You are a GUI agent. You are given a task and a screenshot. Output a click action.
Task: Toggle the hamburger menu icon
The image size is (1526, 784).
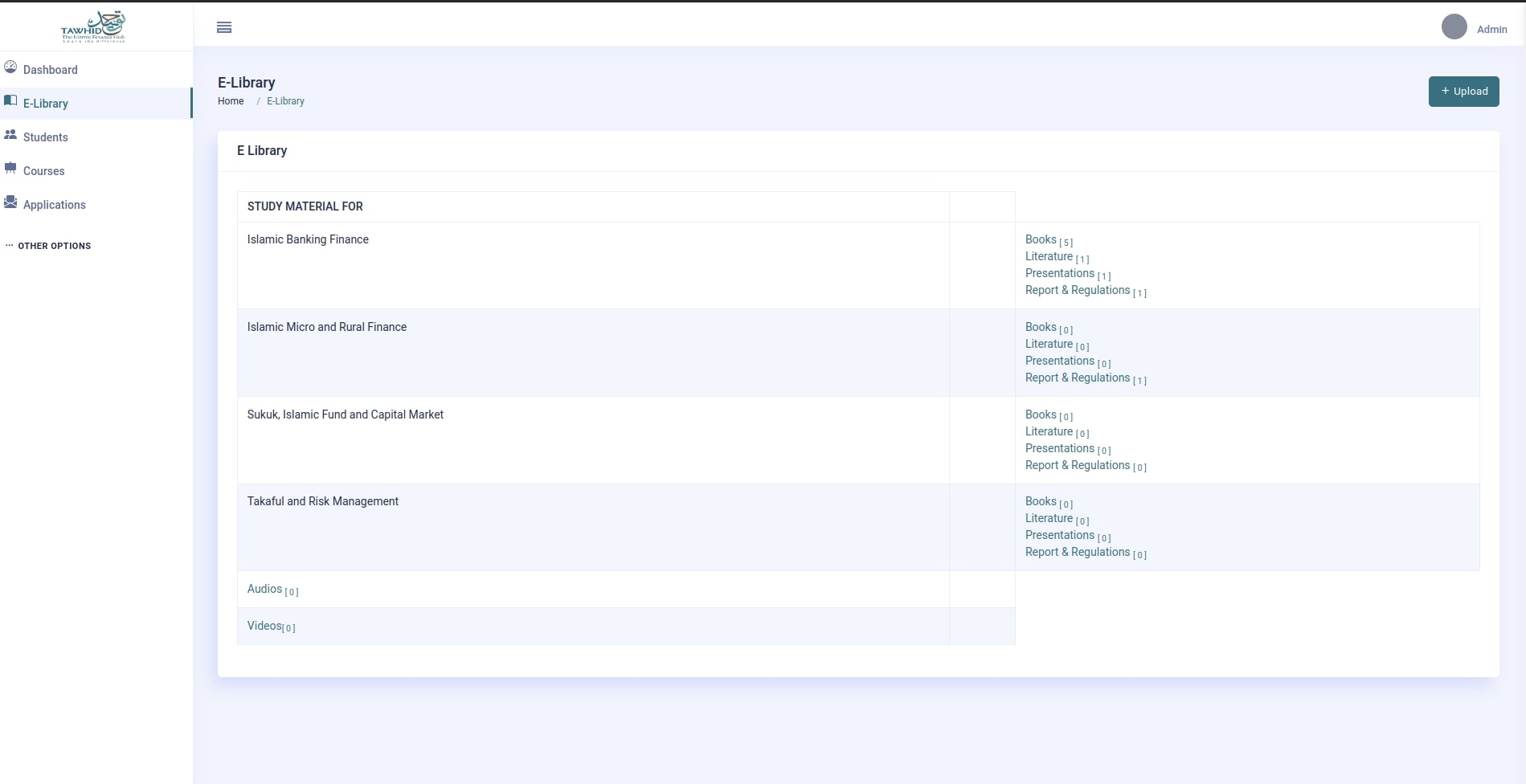coord(224,27)
